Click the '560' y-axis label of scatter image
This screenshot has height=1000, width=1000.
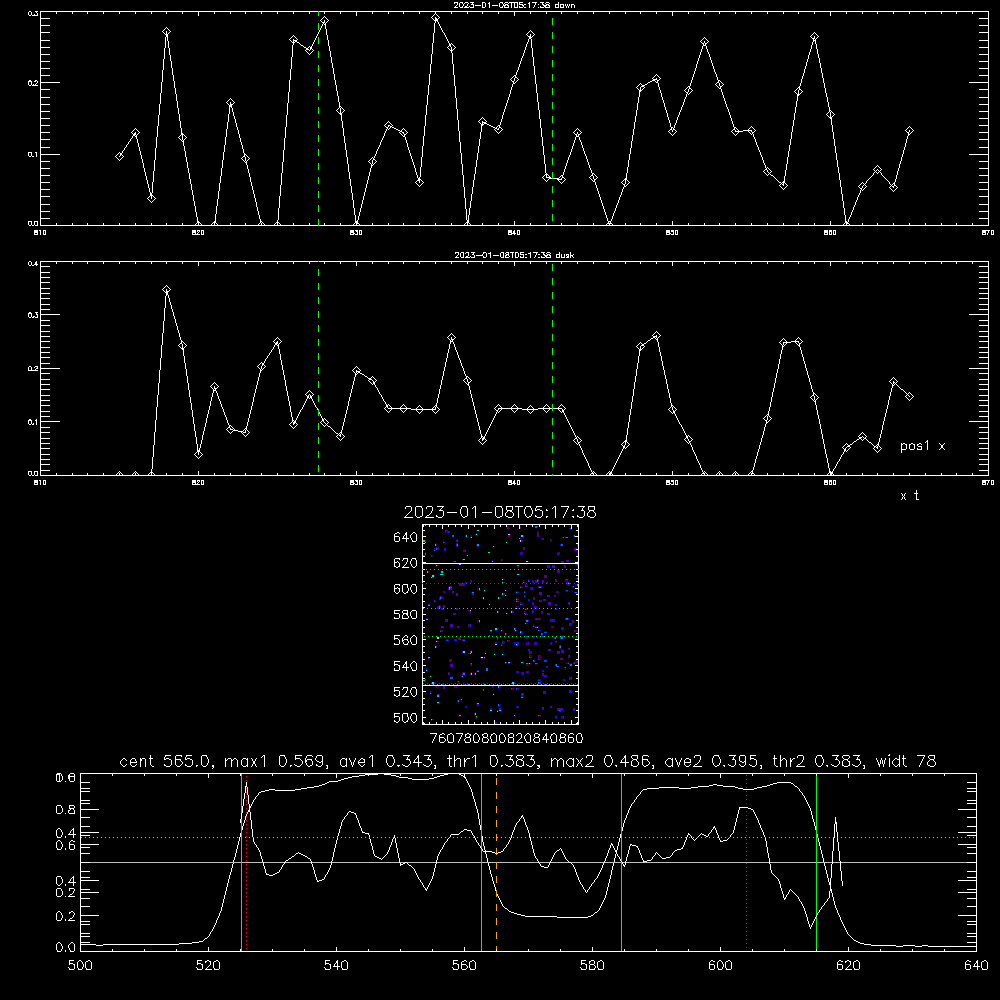406,640
